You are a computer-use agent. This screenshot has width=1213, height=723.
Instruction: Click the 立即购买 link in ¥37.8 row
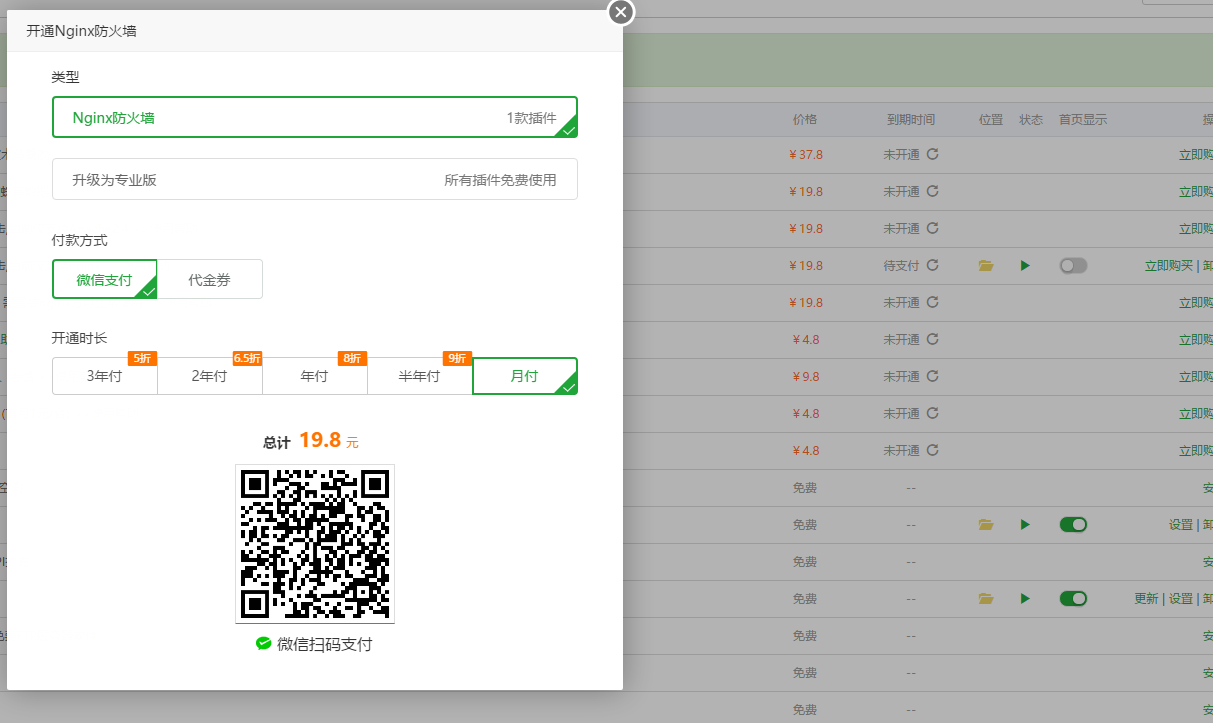click(1195, 154)
